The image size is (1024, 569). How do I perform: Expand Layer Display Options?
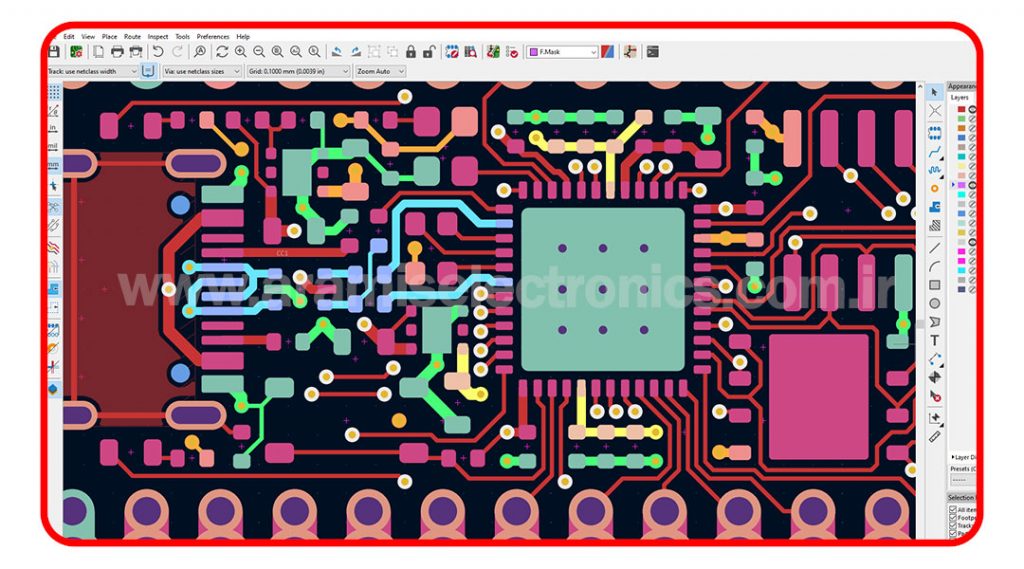[964, 457]
